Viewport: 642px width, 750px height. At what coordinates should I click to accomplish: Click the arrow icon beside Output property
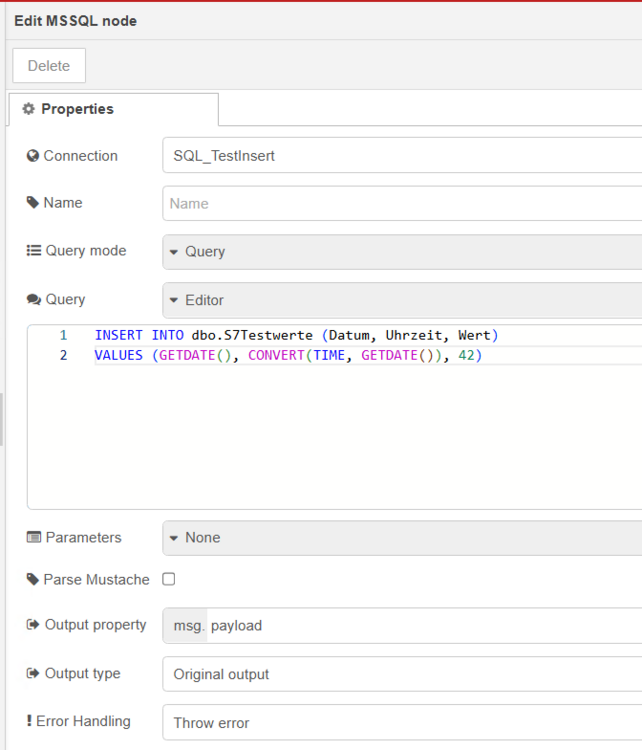coord(34,625)
